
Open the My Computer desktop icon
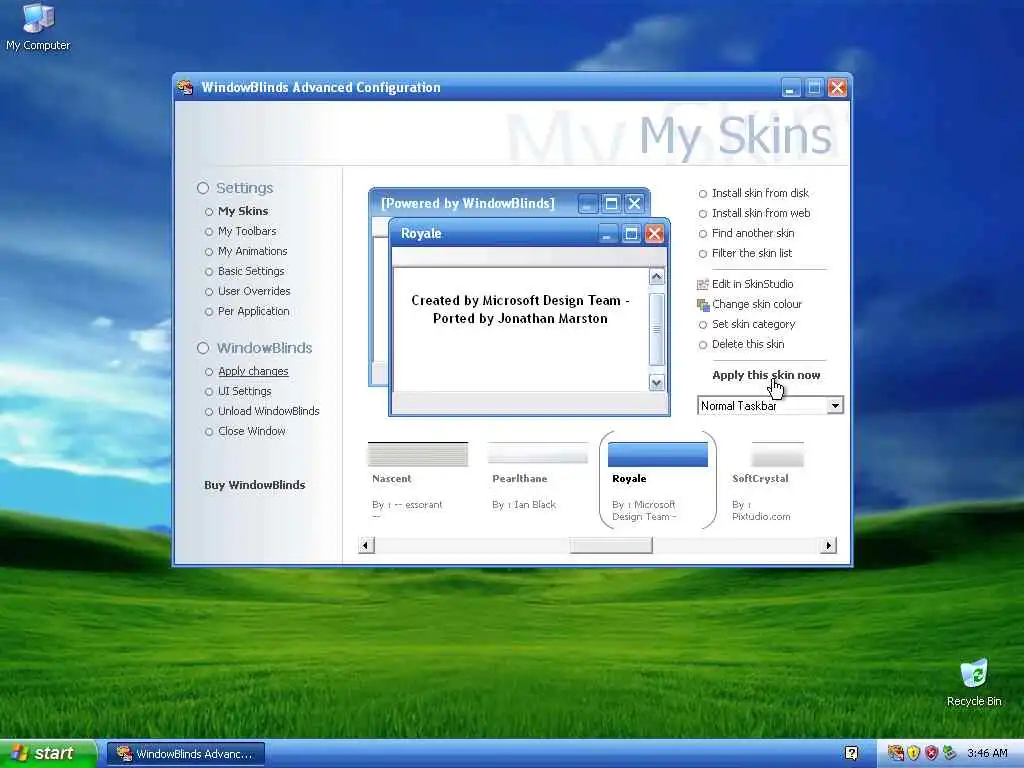point(38,27)
